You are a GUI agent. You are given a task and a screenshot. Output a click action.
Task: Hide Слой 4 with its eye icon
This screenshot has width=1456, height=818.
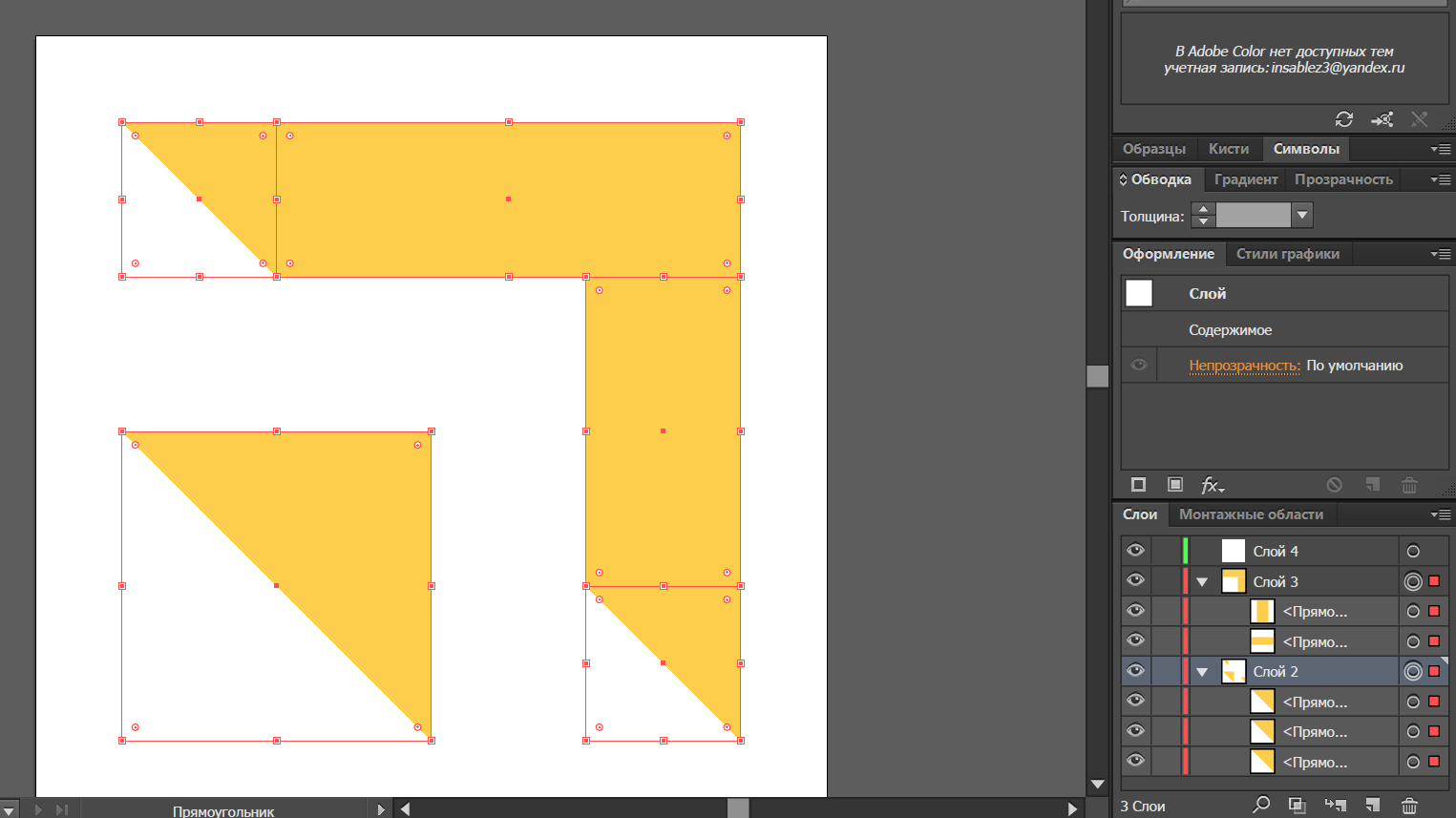click(x=1135, y=550)
